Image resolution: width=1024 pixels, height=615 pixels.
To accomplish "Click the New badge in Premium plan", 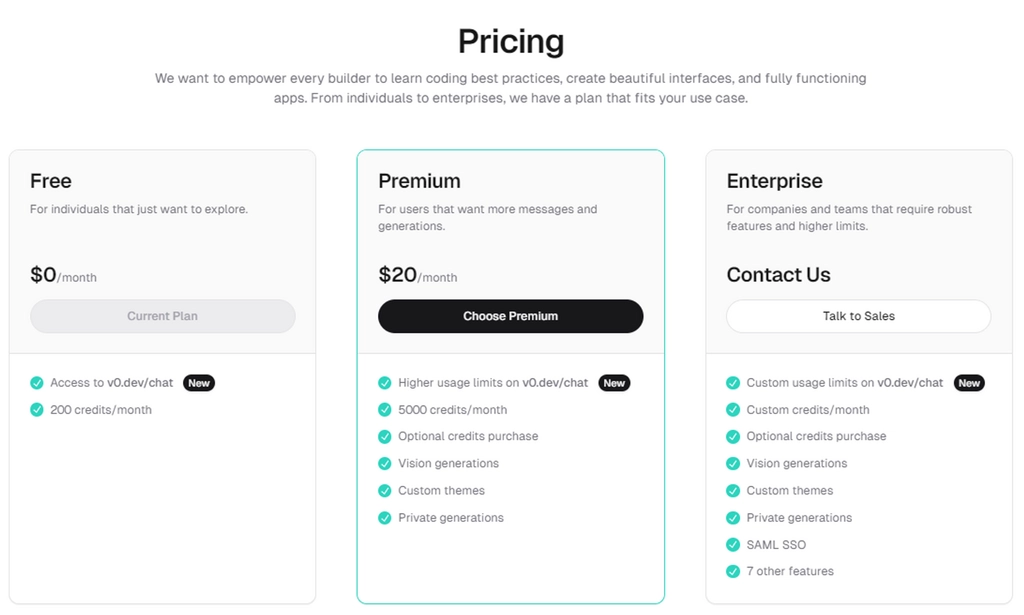I will pyautogui.click(x=614, y=383).
